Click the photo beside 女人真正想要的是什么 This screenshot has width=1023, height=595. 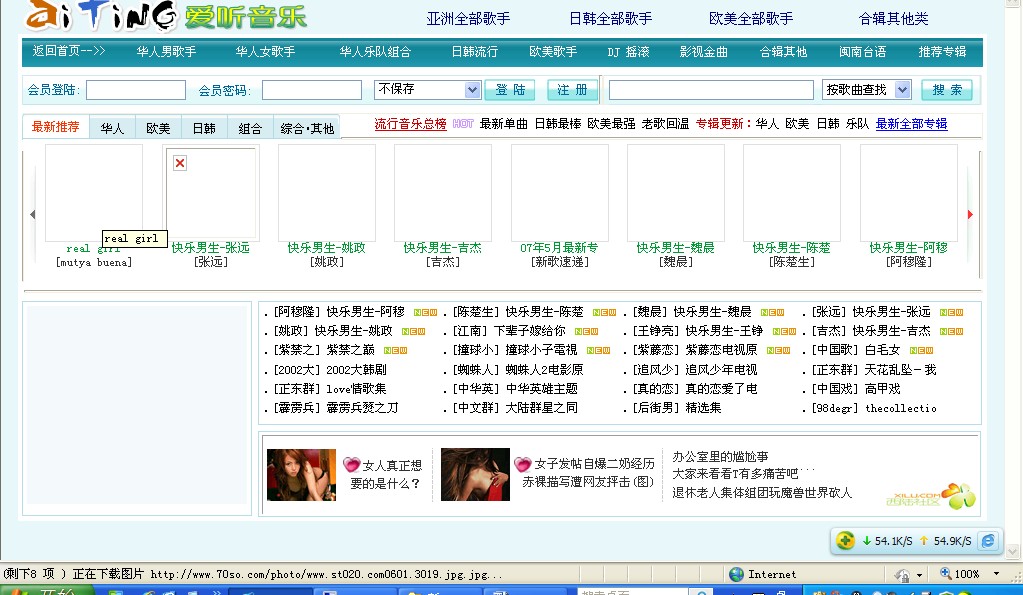(x=301, y=474)
